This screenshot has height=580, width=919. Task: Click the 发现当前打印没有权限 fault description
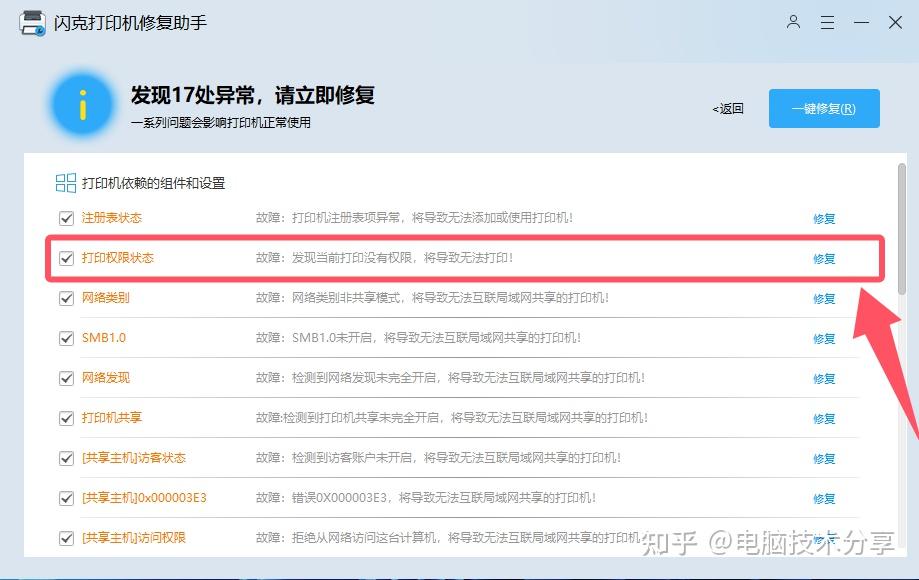coord(384,258)
